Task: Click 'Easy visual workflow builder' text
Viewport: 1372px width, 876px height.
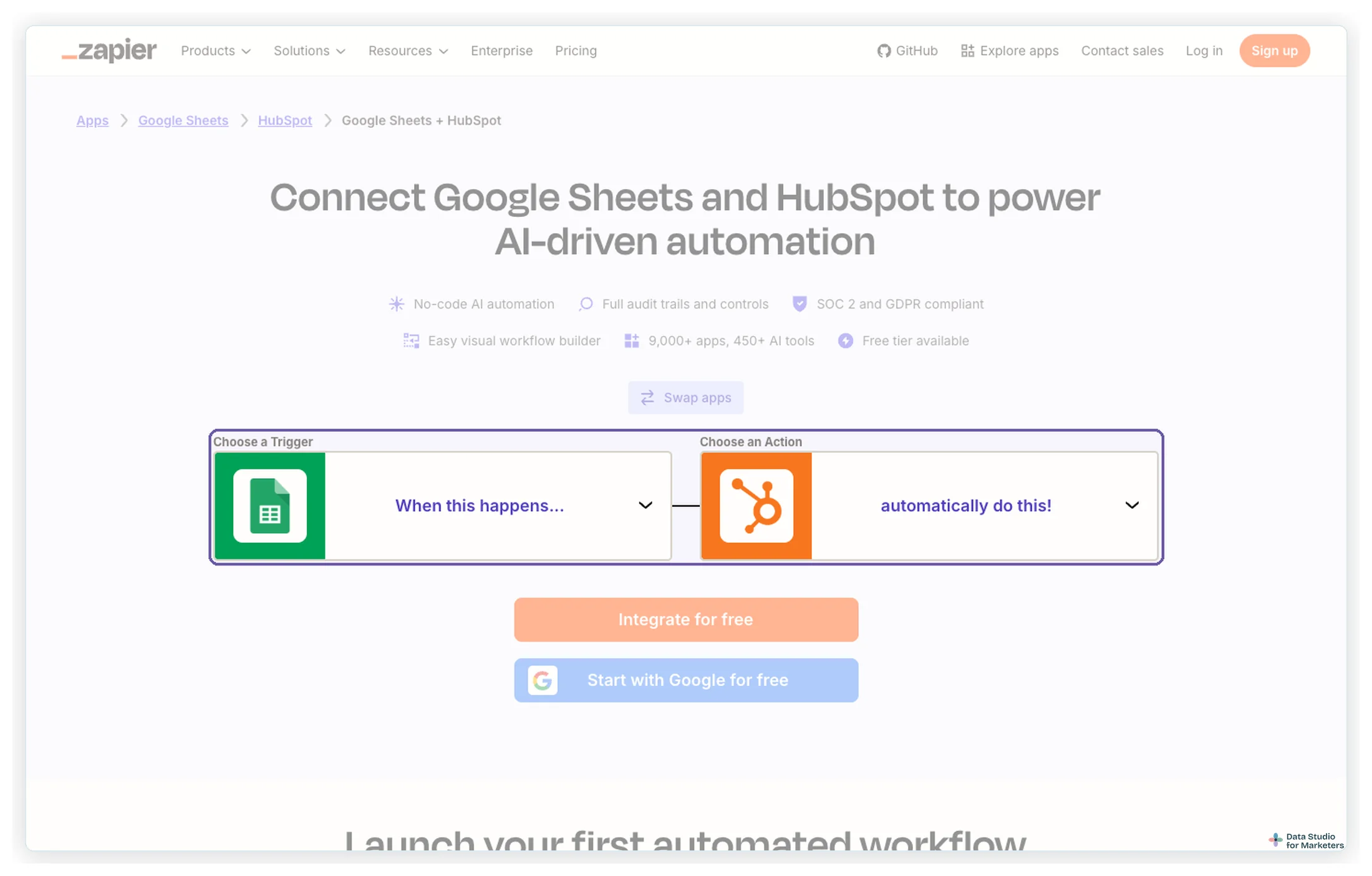Action: click(x=514, y=341)
